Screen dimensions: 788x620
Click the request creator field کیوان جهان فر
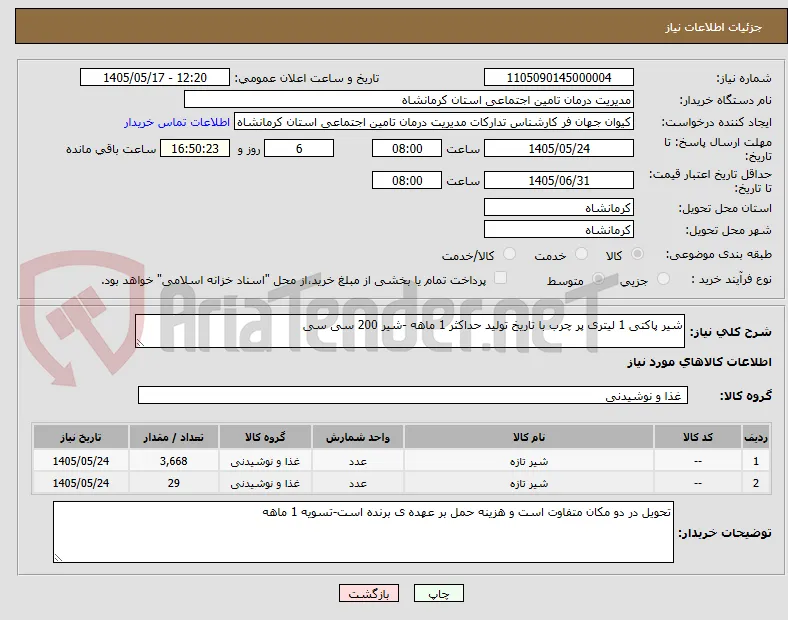(x=434, y=122)
